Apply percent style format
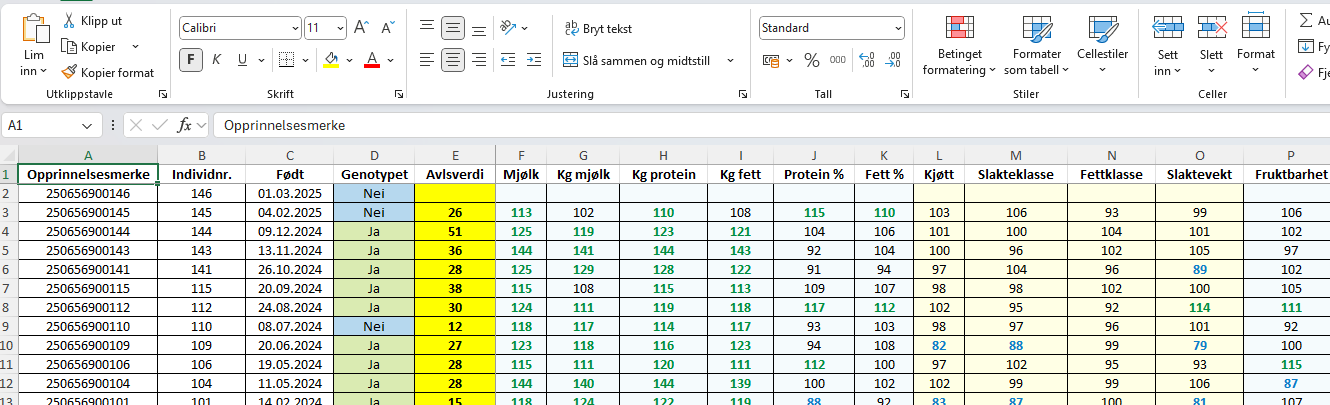 point(812,60)
